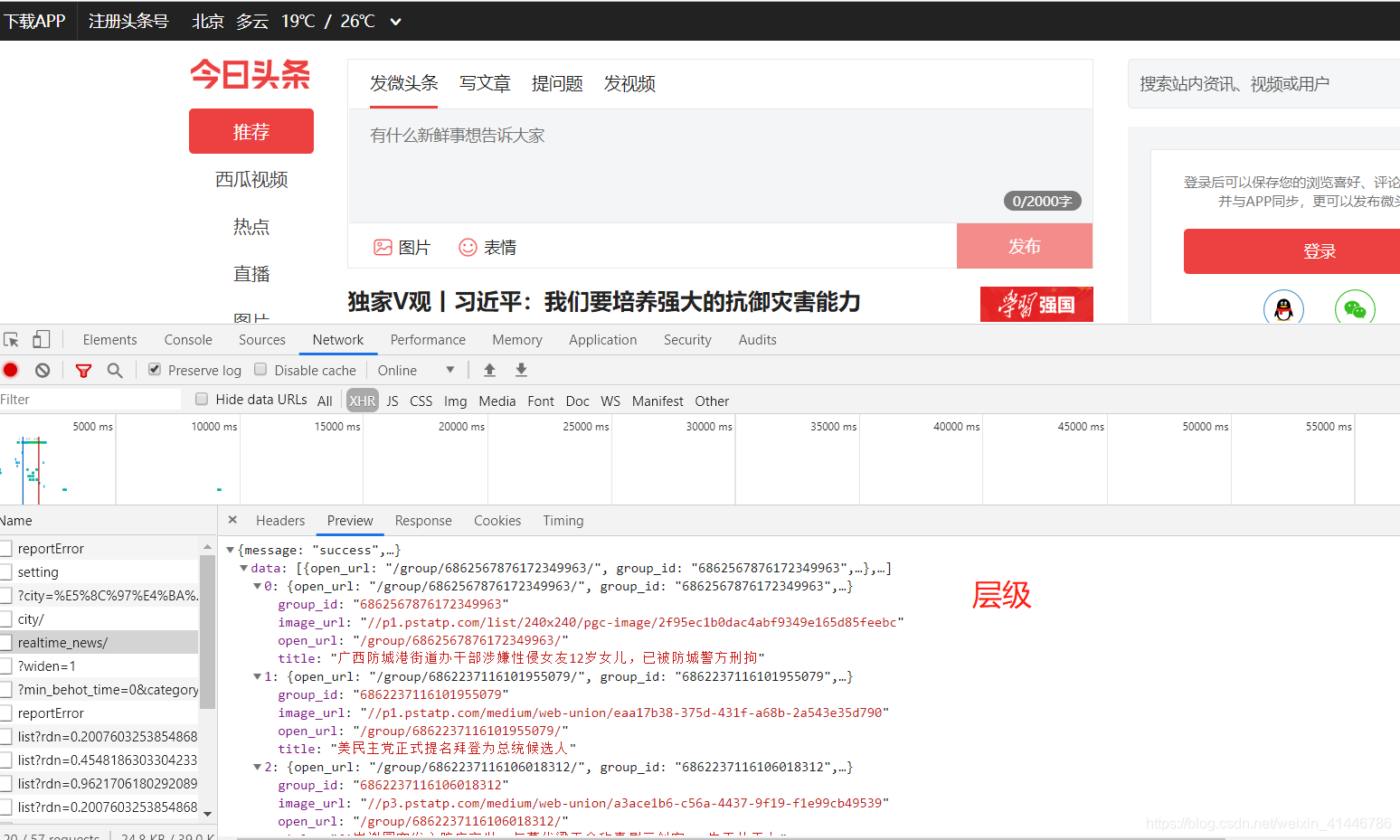Open 热点 channel link
The image size is (1400, 840).
[251, 226]
